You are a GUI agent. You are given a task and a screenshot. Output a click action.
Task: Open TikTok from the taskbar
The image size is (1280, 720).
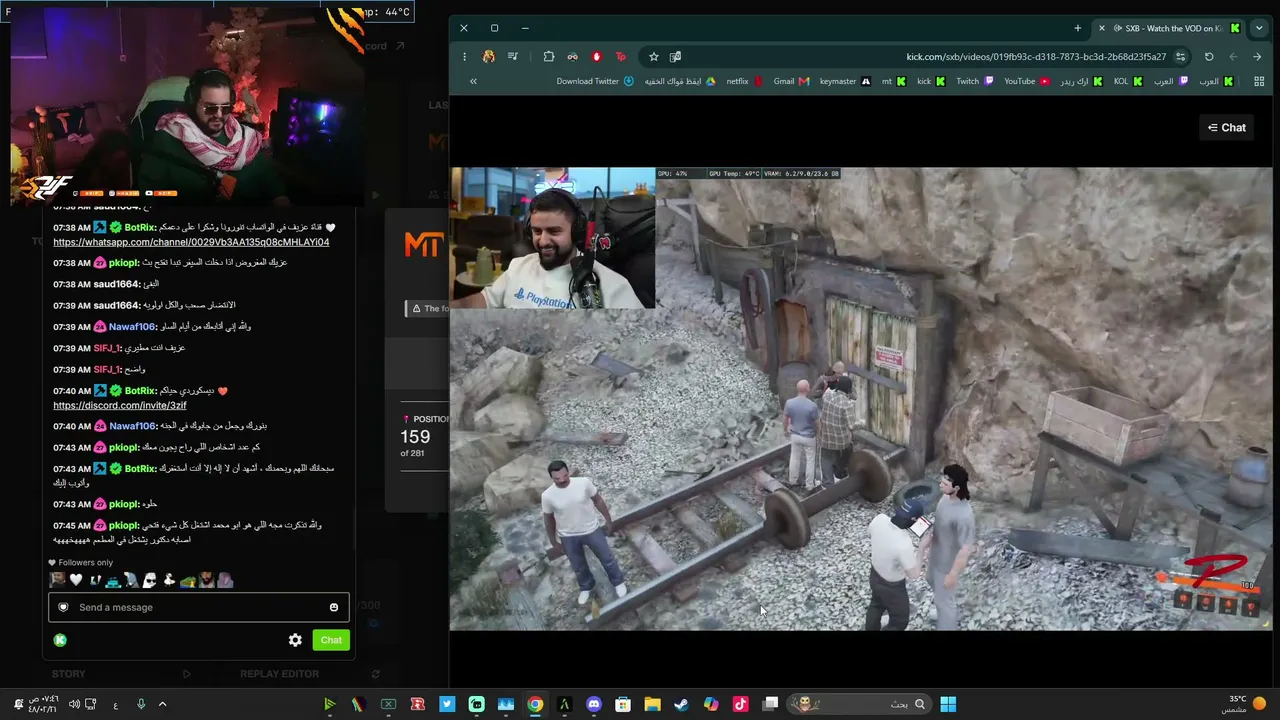tap(740, 704)
